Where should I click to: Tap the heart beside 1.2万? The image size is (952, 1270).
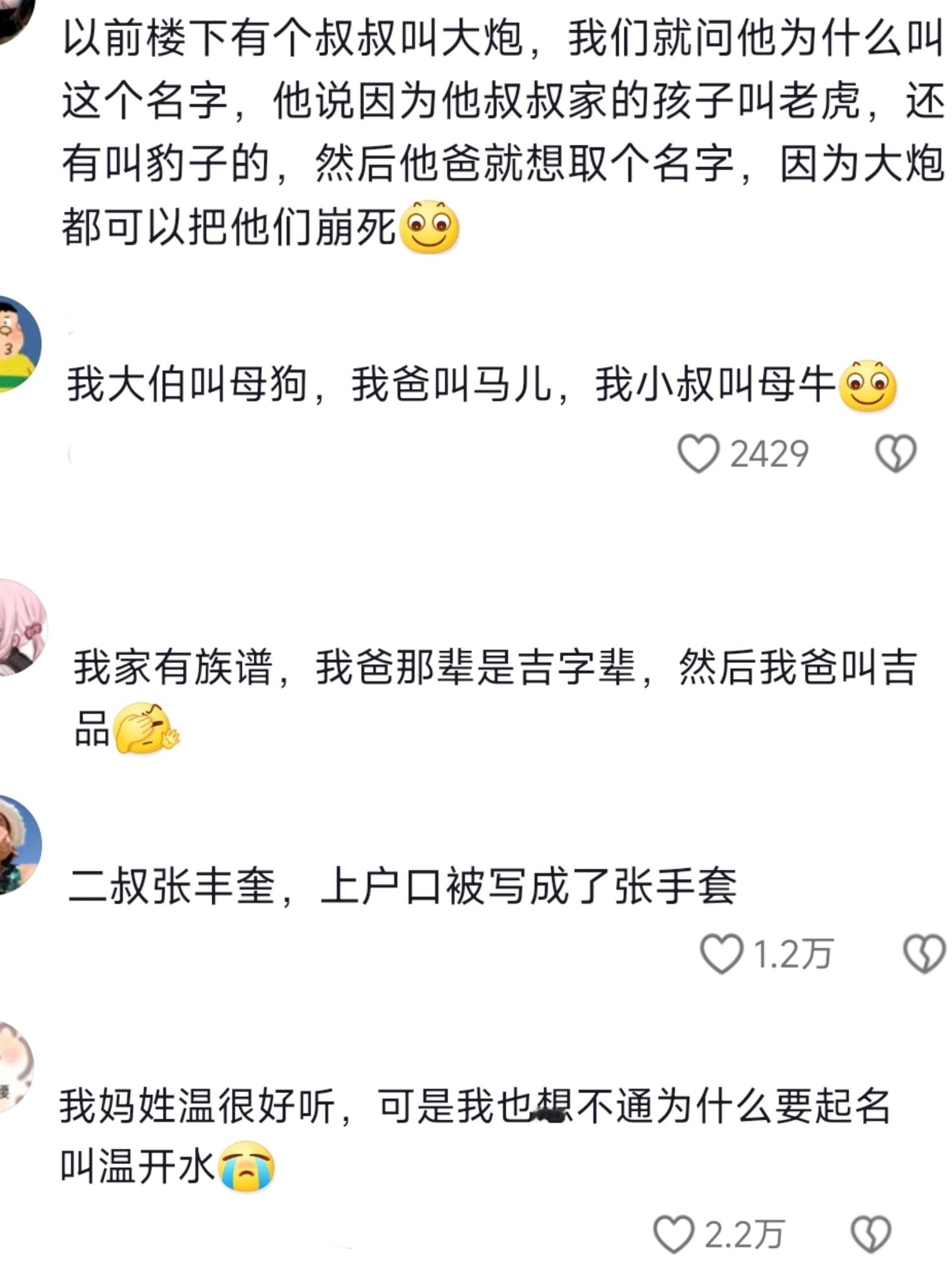722,953
